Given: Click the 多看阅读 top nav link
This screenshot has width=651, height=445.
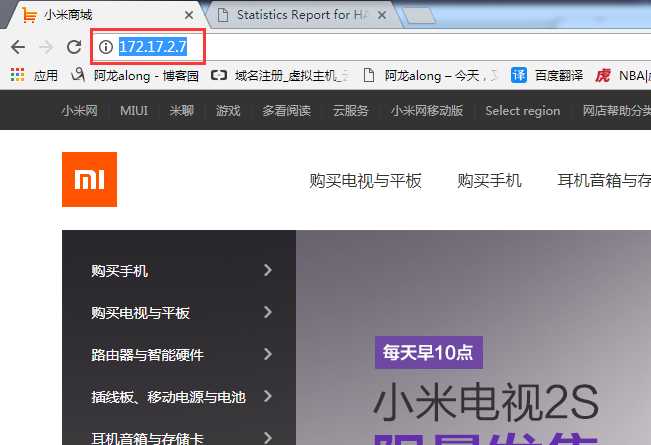Looking at the screenshot, I should tap(286, 110).
